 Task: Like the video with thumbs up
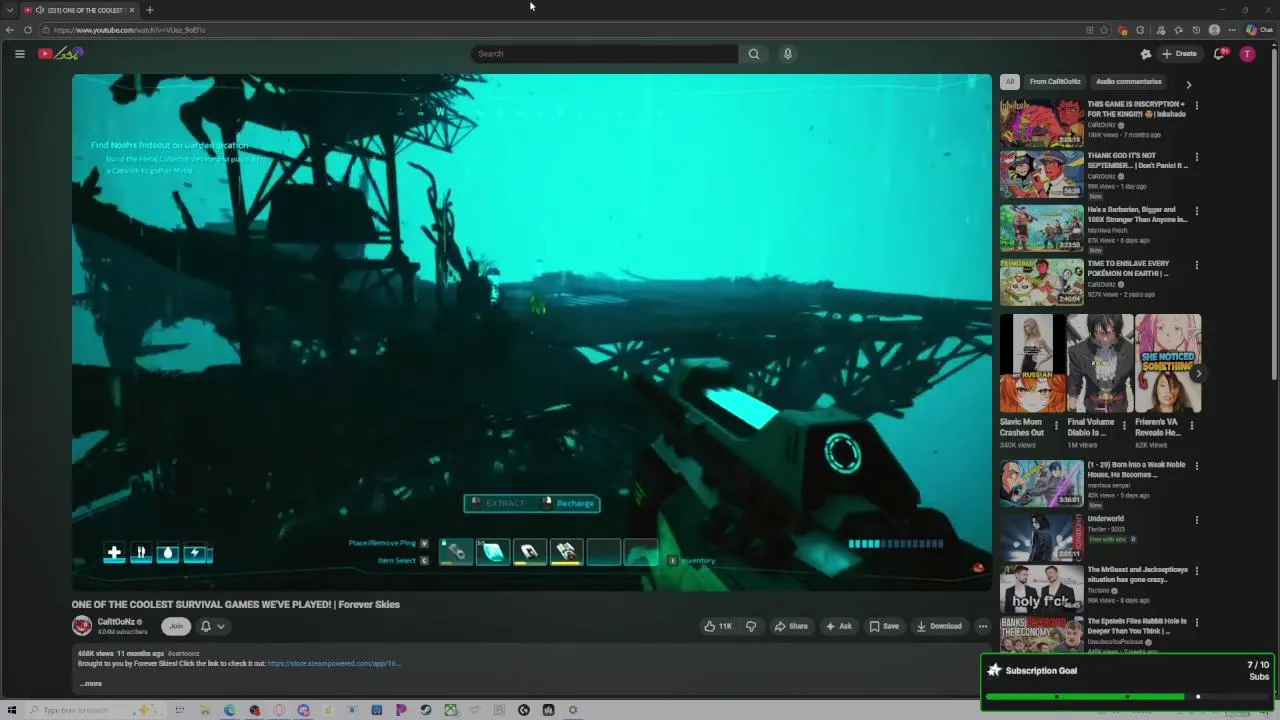[718, 626]
